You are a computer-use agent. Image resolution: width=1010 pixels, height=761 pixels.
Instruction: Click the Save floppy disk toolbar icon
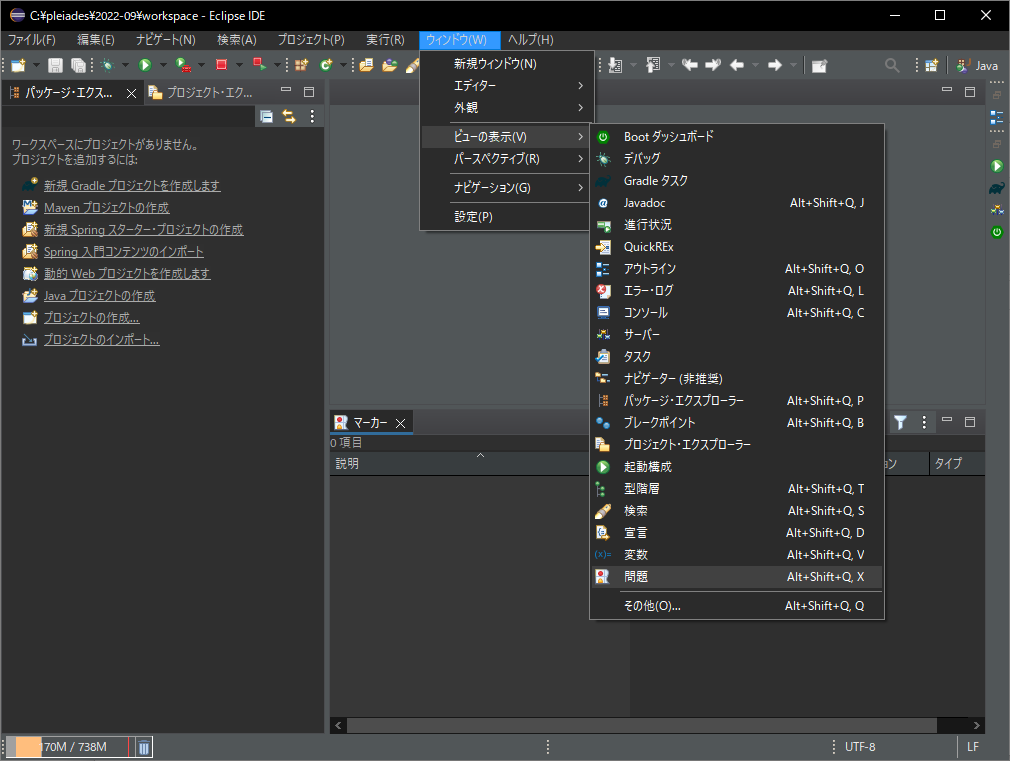(55, 65)
